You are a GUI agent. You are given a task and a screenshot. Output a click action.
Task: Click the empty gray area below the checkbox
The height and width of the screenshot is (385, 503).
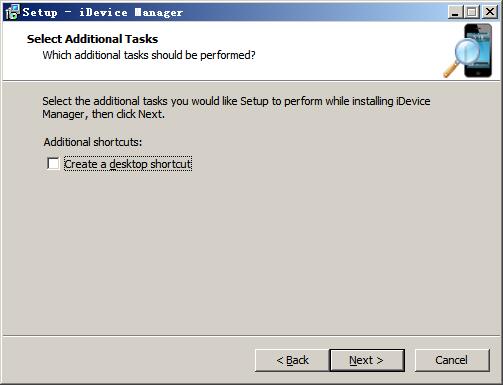click(x=251, y=253)
